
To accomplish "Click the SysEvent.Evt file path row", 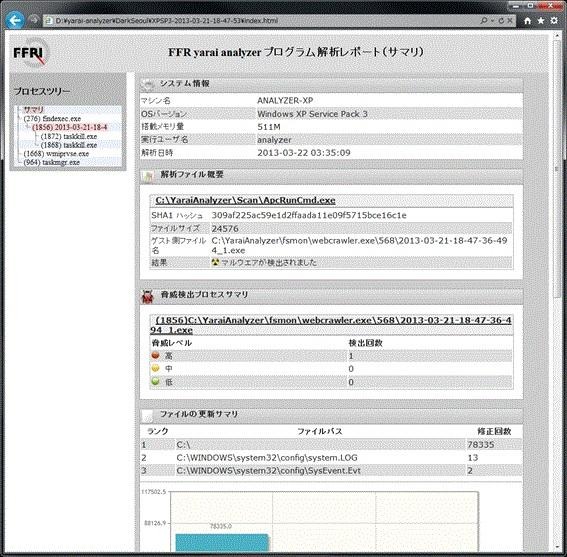I will pos(331,471).
